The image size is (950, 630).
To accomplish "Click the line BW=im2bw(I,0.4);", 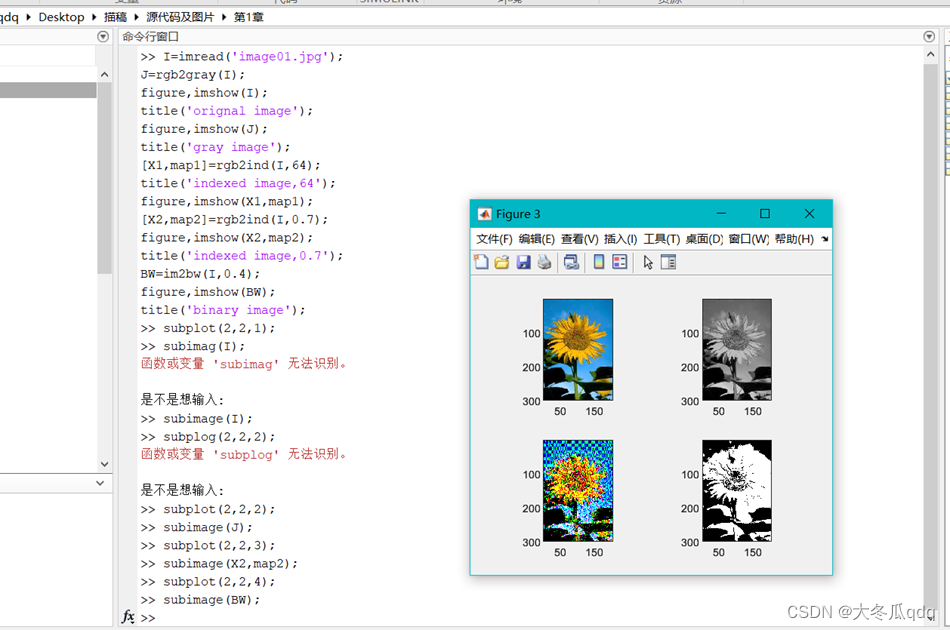I will [x=200, y=274].
